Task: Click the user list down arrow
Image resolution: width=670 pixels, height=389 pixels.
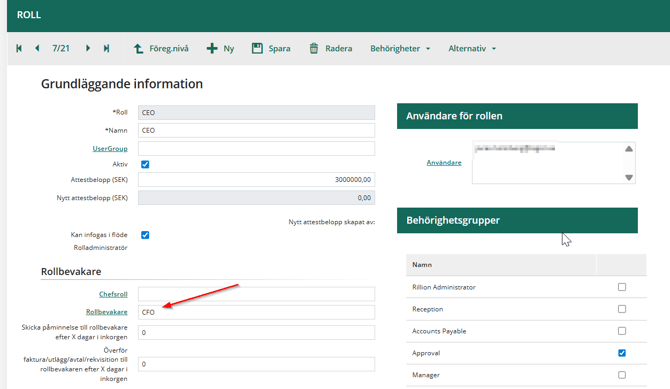Action: pos(629,177)
